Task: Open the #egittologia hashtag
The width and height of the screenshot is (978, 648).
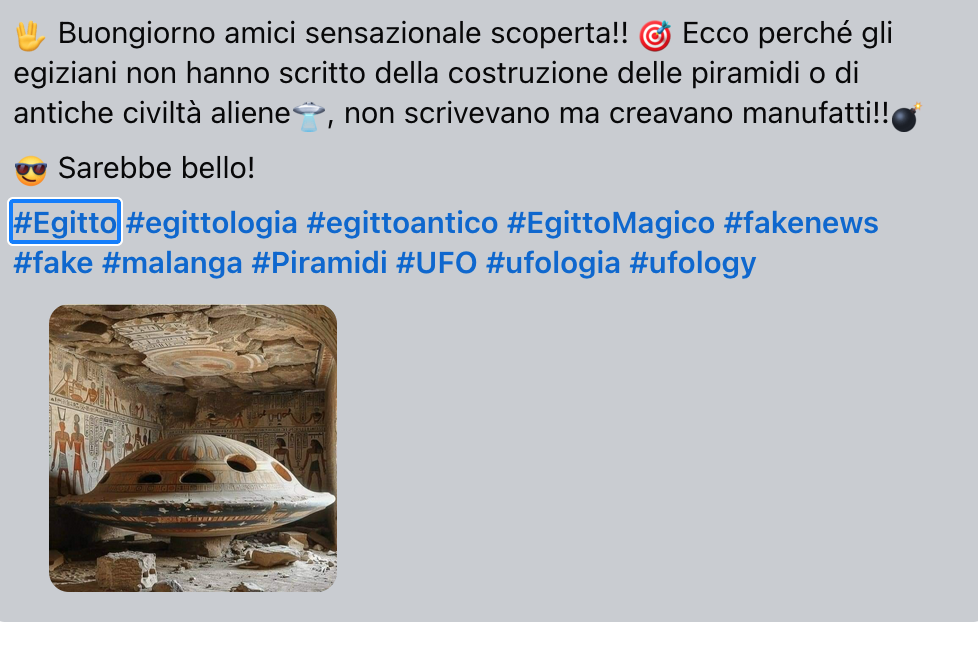Action: [x=211, y=223]
